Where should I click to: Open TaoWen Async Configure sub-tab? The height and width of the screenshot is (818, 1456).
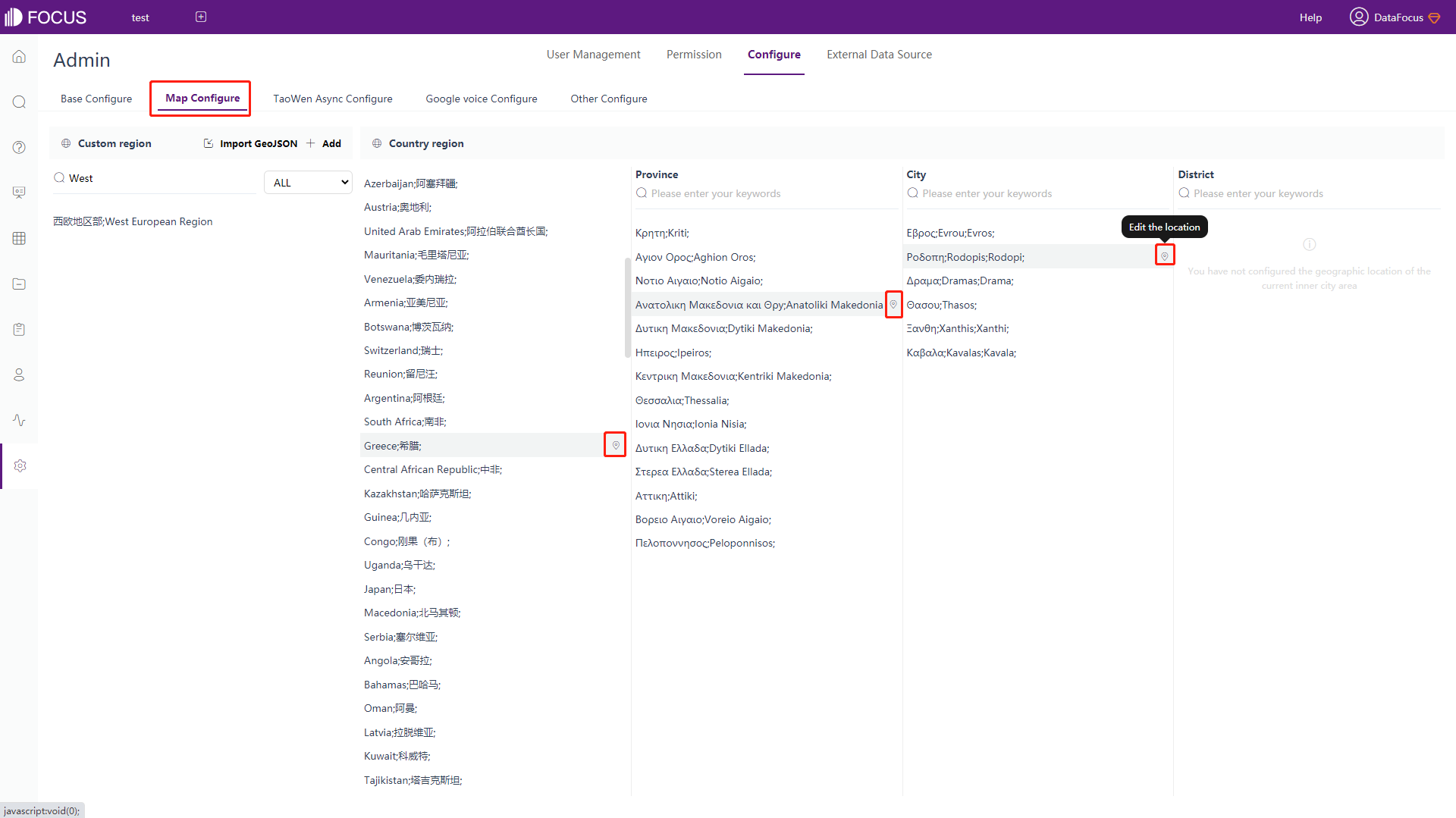(x=333, y=99)
